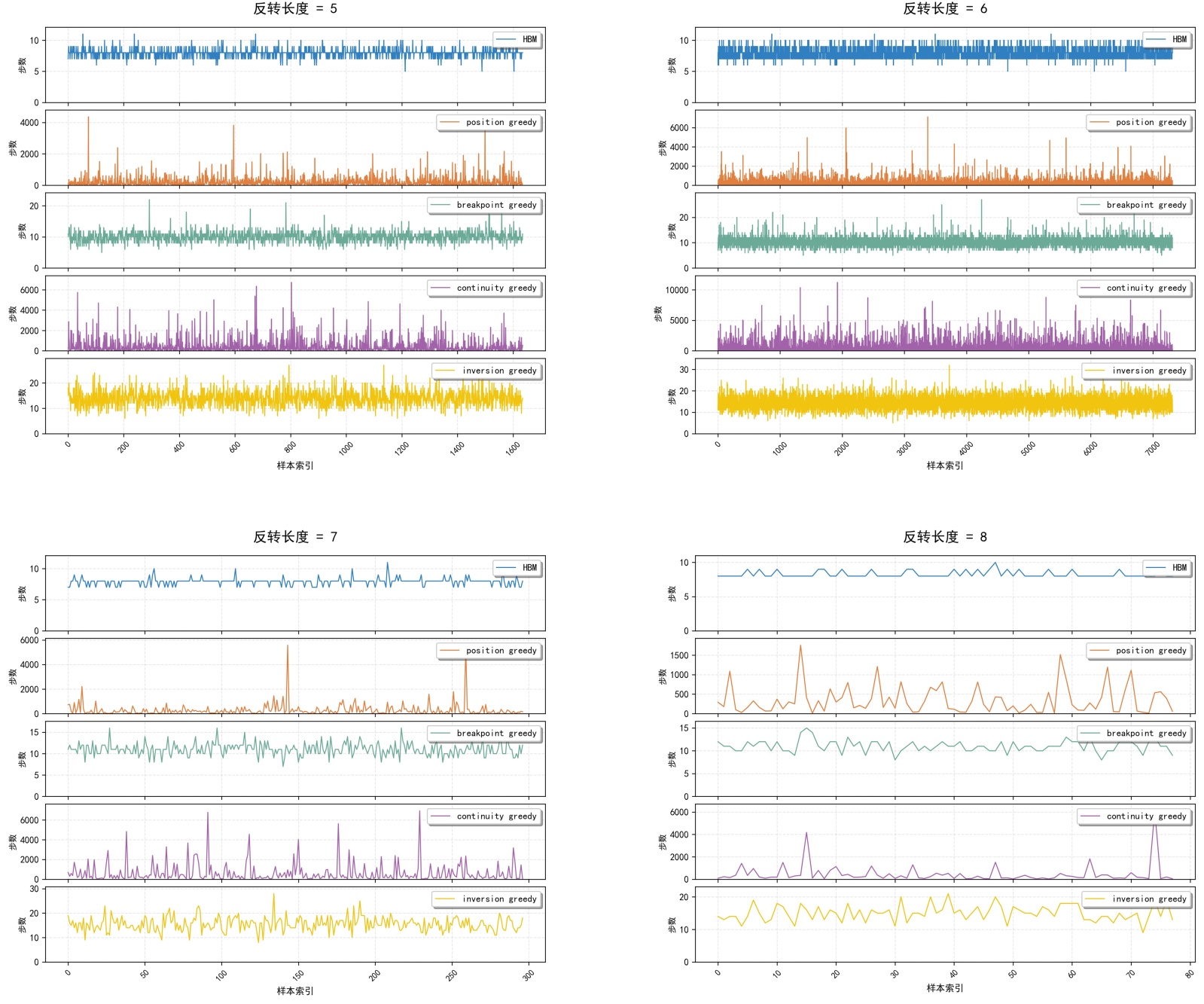Click 样本索引 axis label under 反转长度 = 8 chart
1204x1004 pixels.
944,988
